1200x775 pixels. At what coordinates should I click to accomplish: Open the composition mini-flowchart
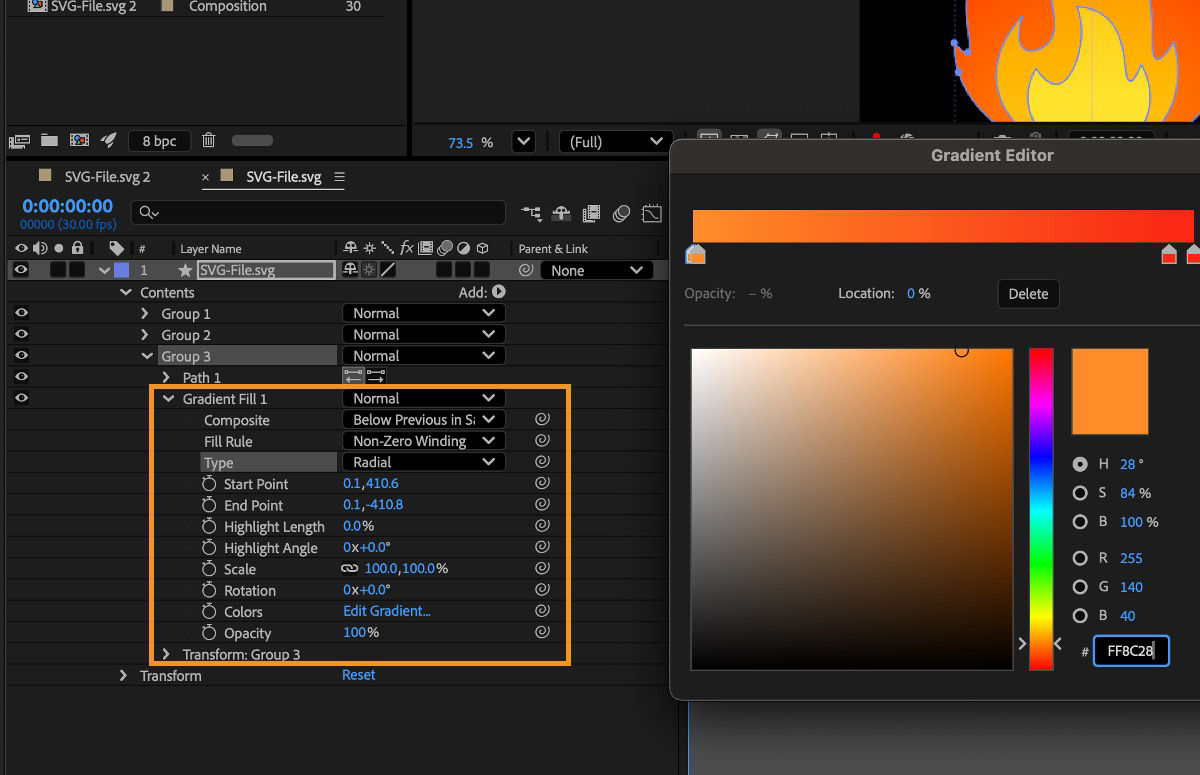531,212
